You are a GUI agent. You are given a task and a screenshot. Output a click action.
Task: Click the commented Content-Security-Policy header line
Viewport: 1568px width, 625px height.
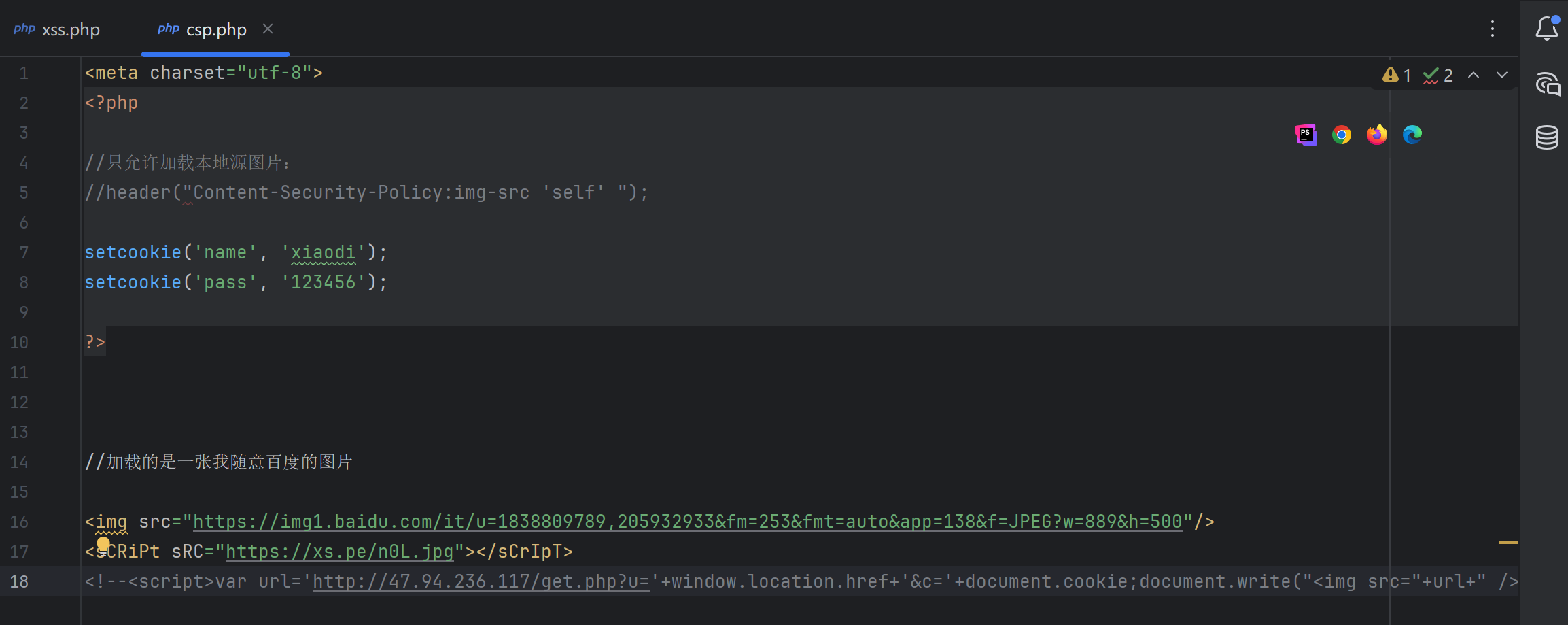(367, 192)
